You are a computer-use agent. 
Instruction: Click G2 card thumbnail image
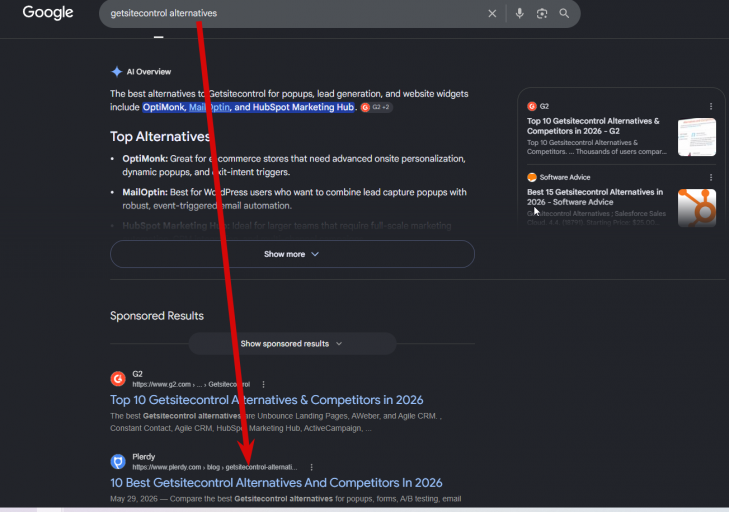click(x=696, y=137)
